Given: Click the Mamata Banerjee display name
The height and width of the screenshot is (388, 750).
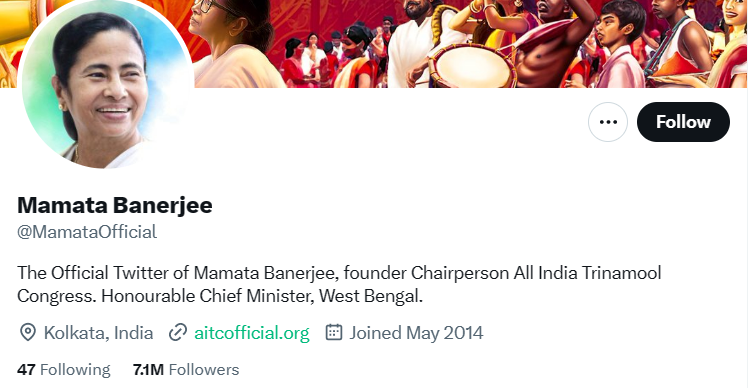Looking at the screenshot, I should (x=115, y=205).
